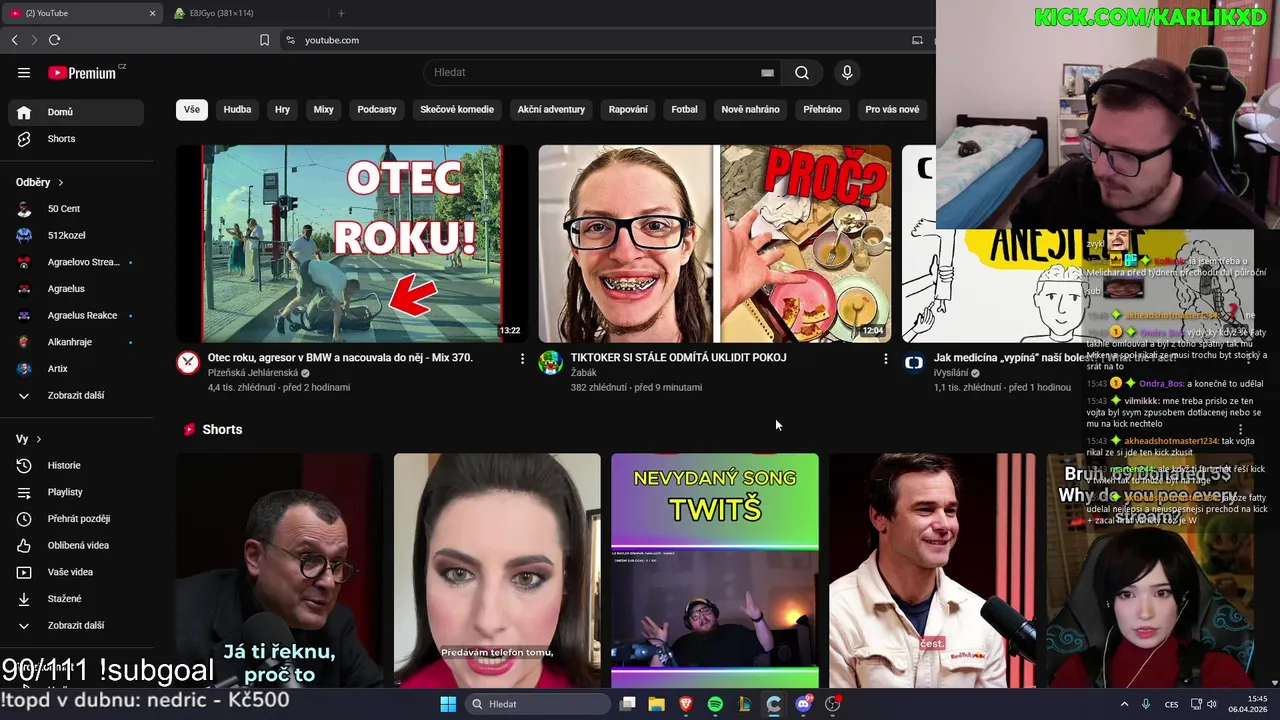Go back with browser back arrow
This screenshot has width=1280, height=720.
click(x=14, y=40)
